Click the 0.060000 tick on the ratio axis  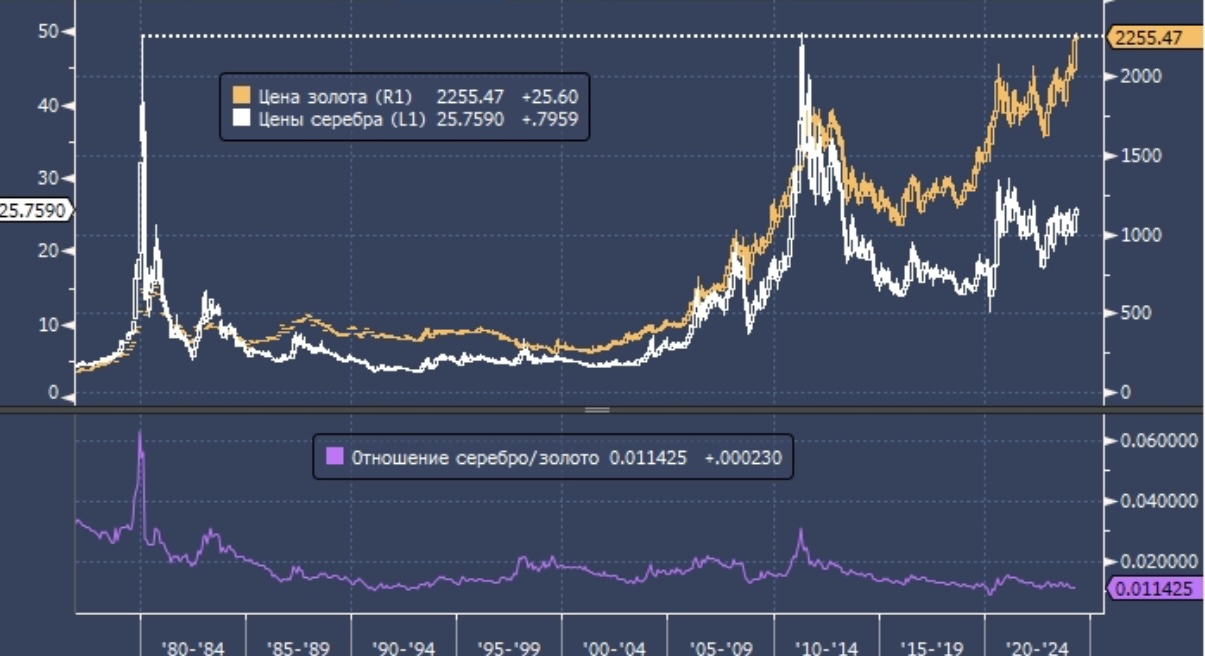tap(1156, 441)
